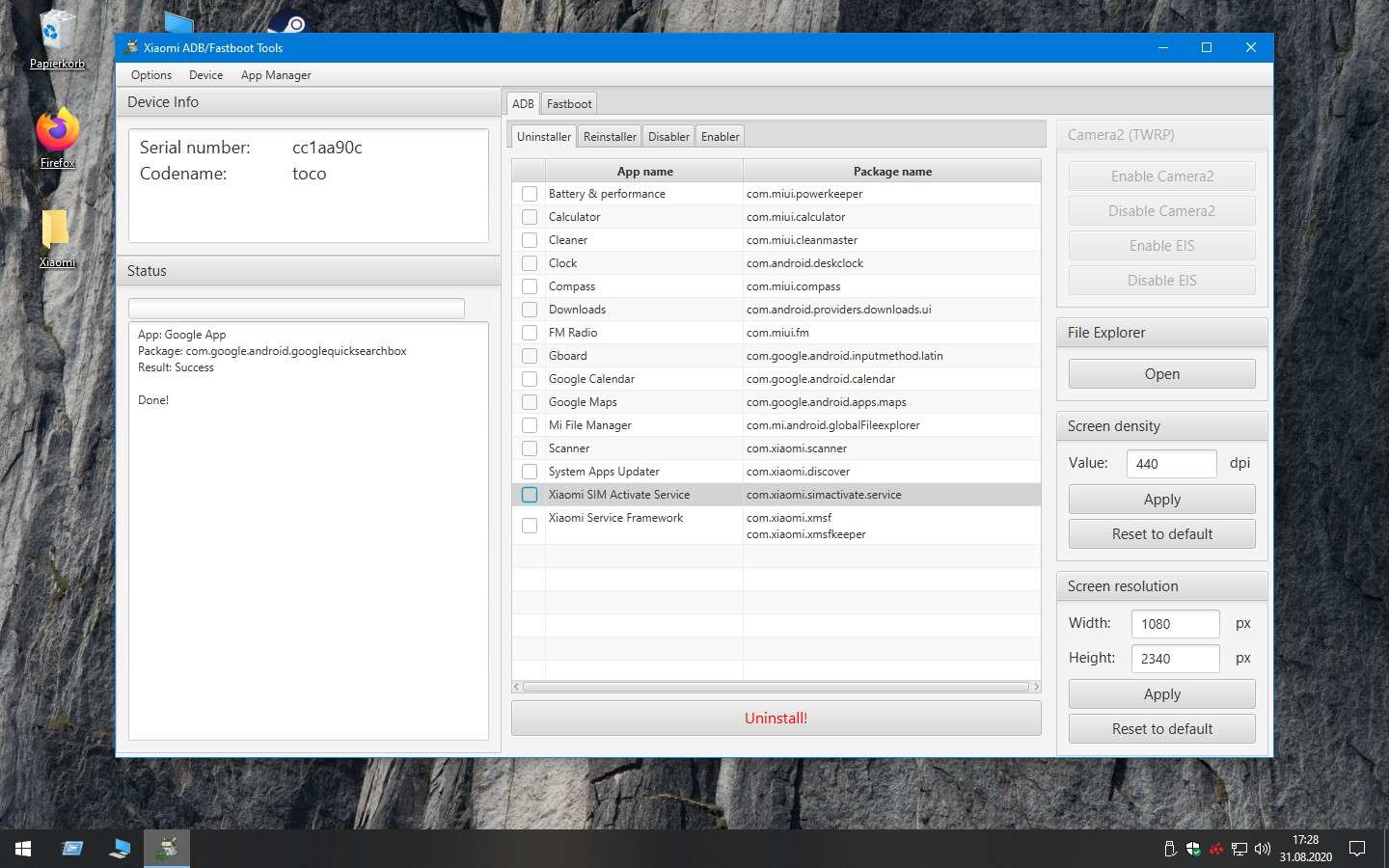Click the Status progress bar
This screenshot has width=1389, height=868.
click(296, 308)
